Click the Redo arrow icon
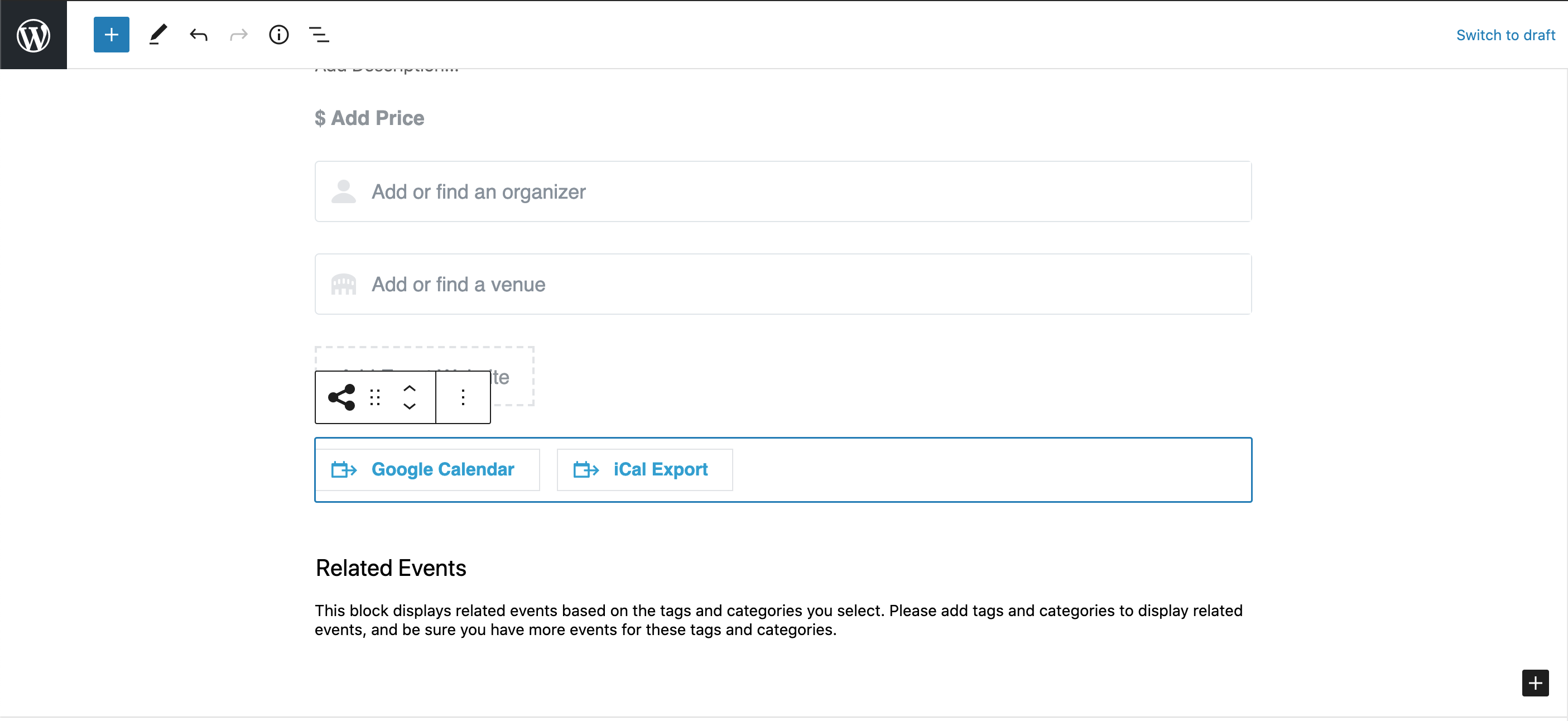1568x721 pixels. pos(239,35)
